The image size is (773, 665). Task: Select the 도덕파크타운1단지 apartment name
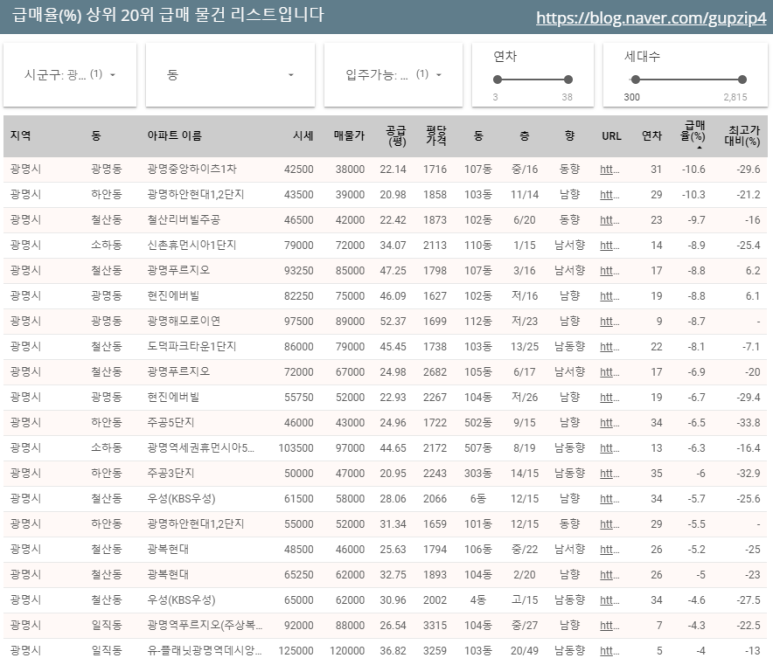(192, 347)
